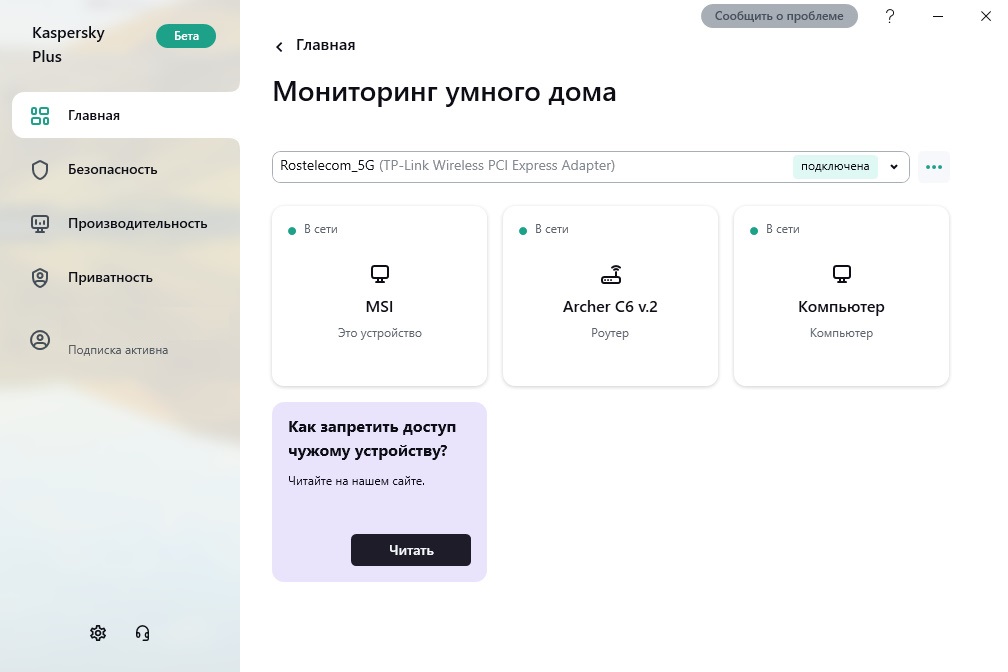Screen dimensions: 1008x672
Task: Click the MSI device monitor icon
Action: [x=379, y=274]
